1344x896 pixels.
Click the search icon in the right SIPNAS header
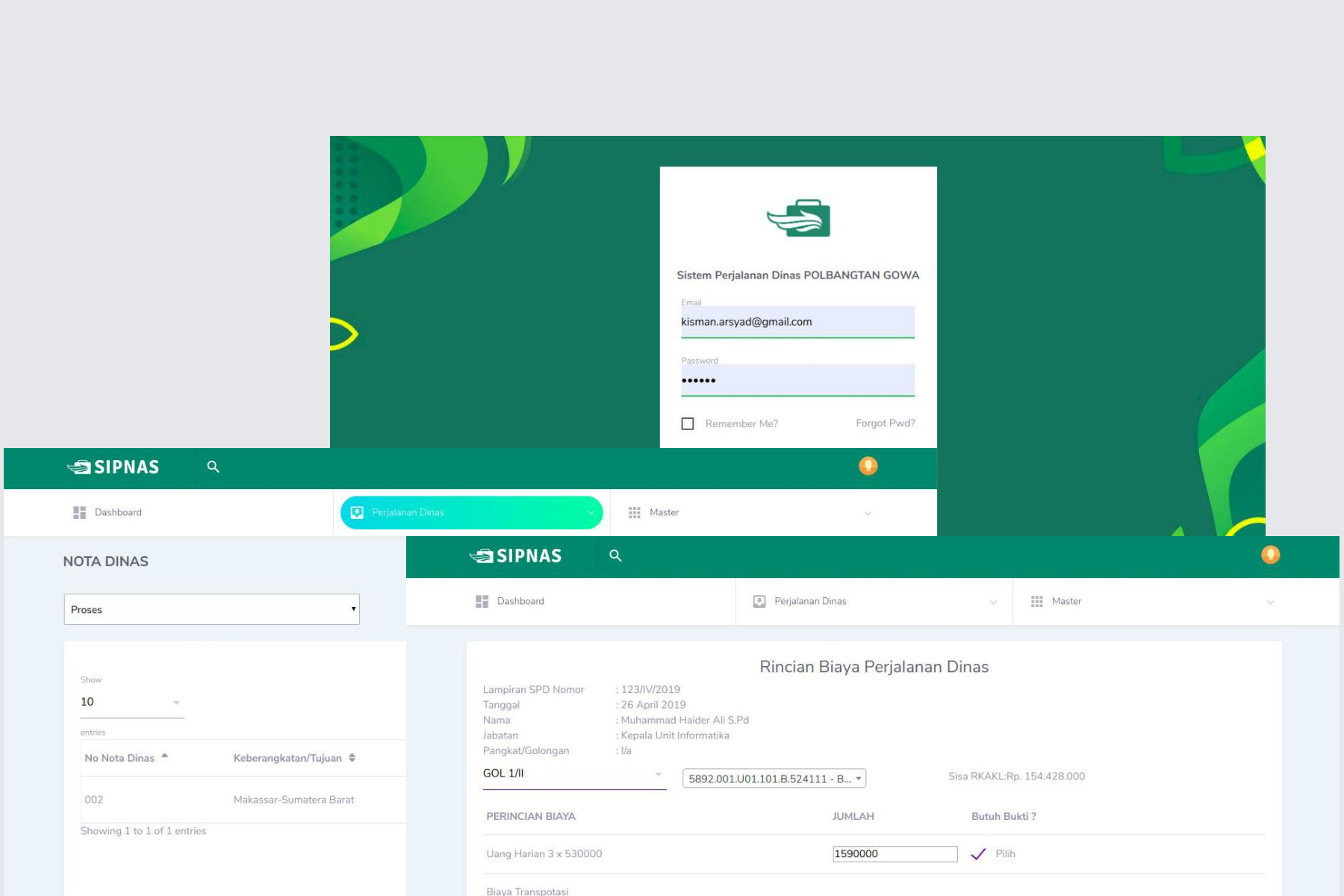615,556
